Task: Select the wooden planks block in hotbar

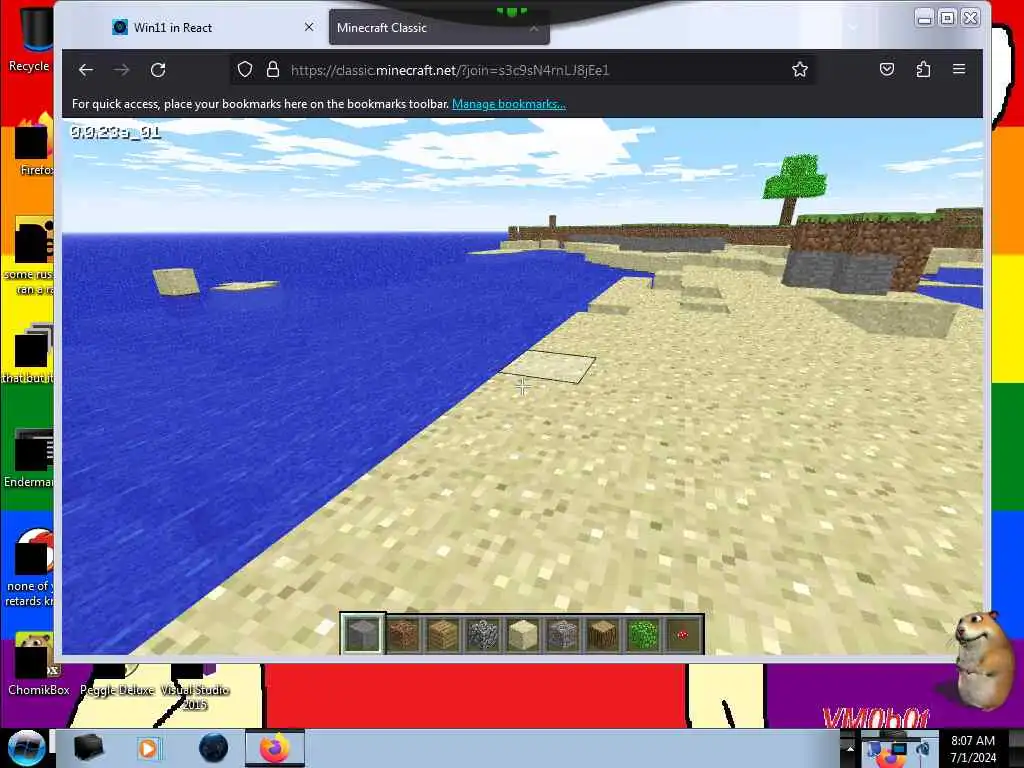Action: tap(443, 633)
